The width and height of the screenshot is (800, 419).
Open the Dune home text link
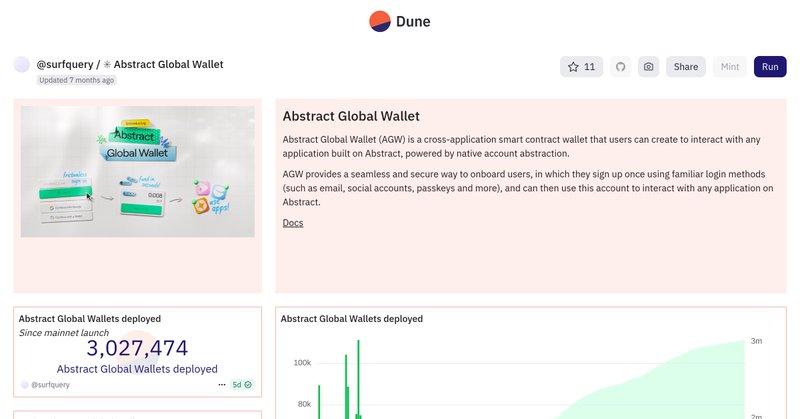[413, 21]
